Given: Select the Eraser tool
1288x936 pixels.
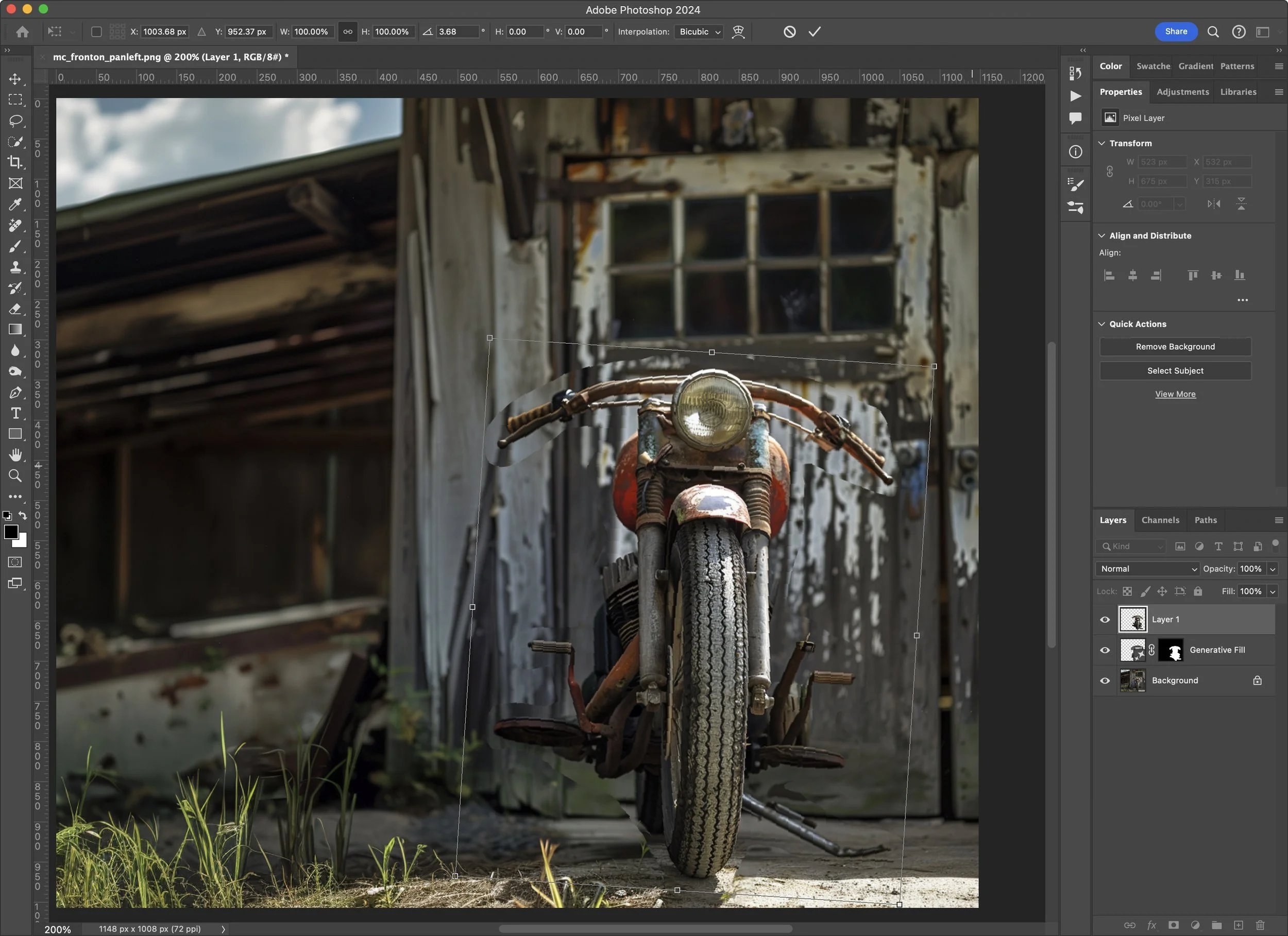Looking at the screenshot, I should coord(15,310).
